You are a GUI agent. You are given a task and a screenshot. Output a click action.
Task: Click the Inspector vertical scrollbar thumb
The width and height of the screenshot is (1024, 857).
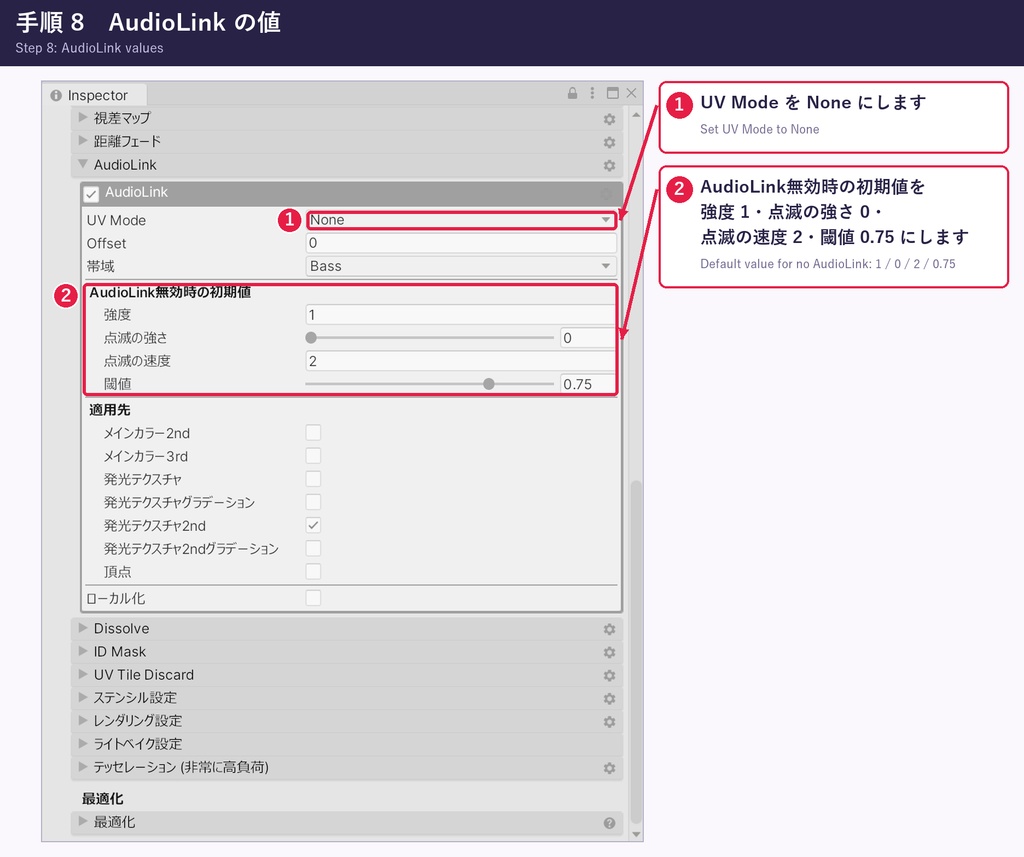[x=636, y=653]
